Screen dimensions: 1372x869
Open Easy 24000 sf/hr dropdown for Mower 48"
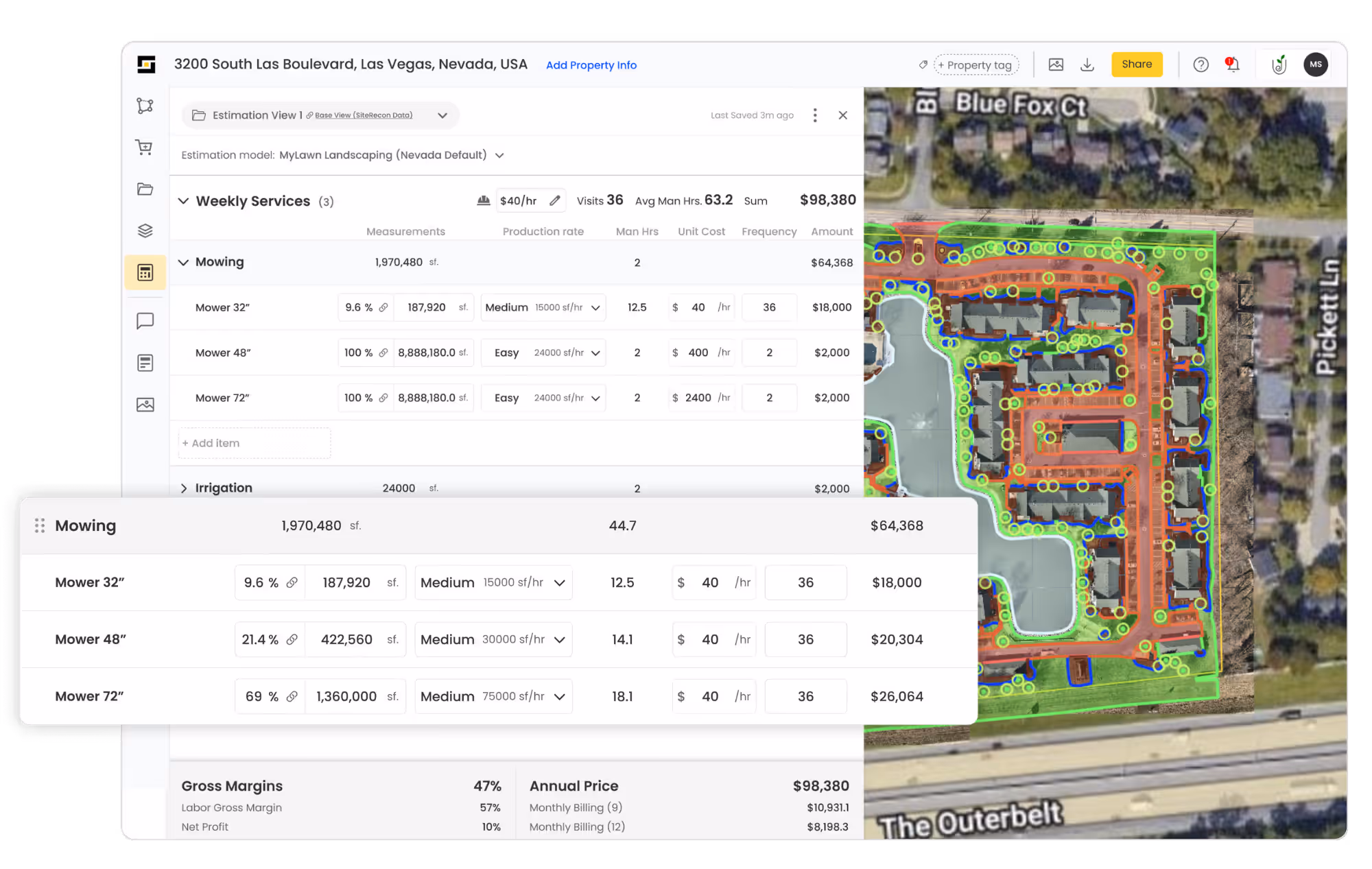[x=543, y=353]
